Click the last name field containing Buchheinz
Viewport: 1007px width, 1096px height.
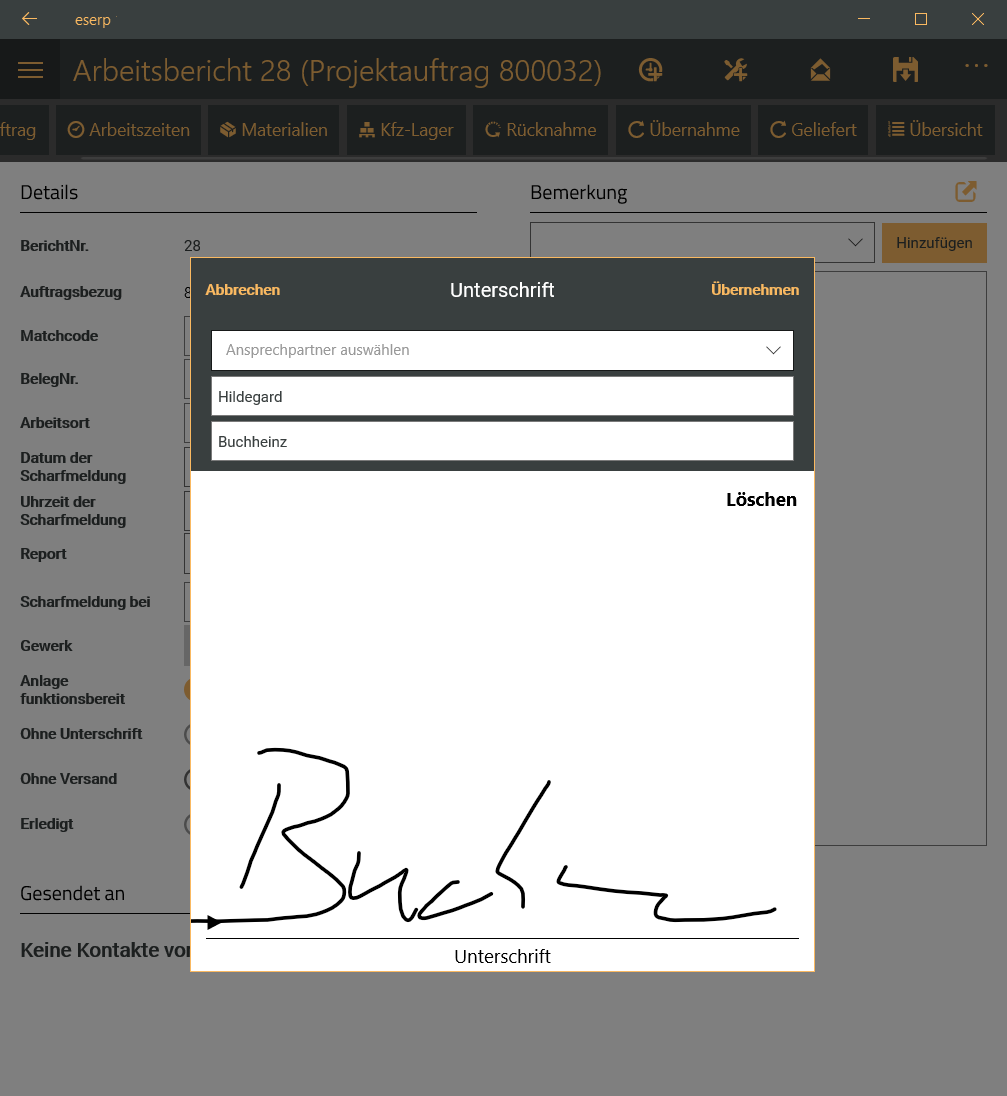(502, 441)
